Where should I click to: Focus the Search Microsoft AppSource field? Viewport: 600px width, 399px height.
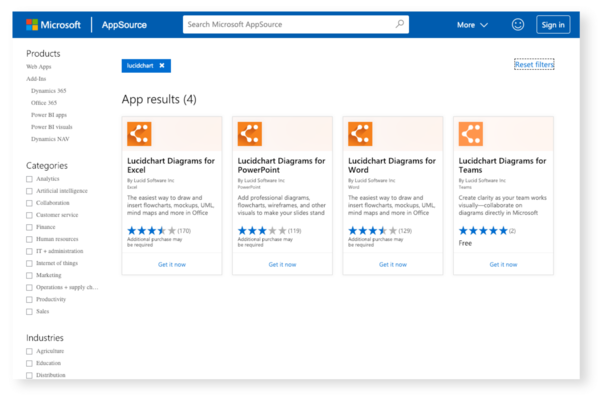click(295, 24)
